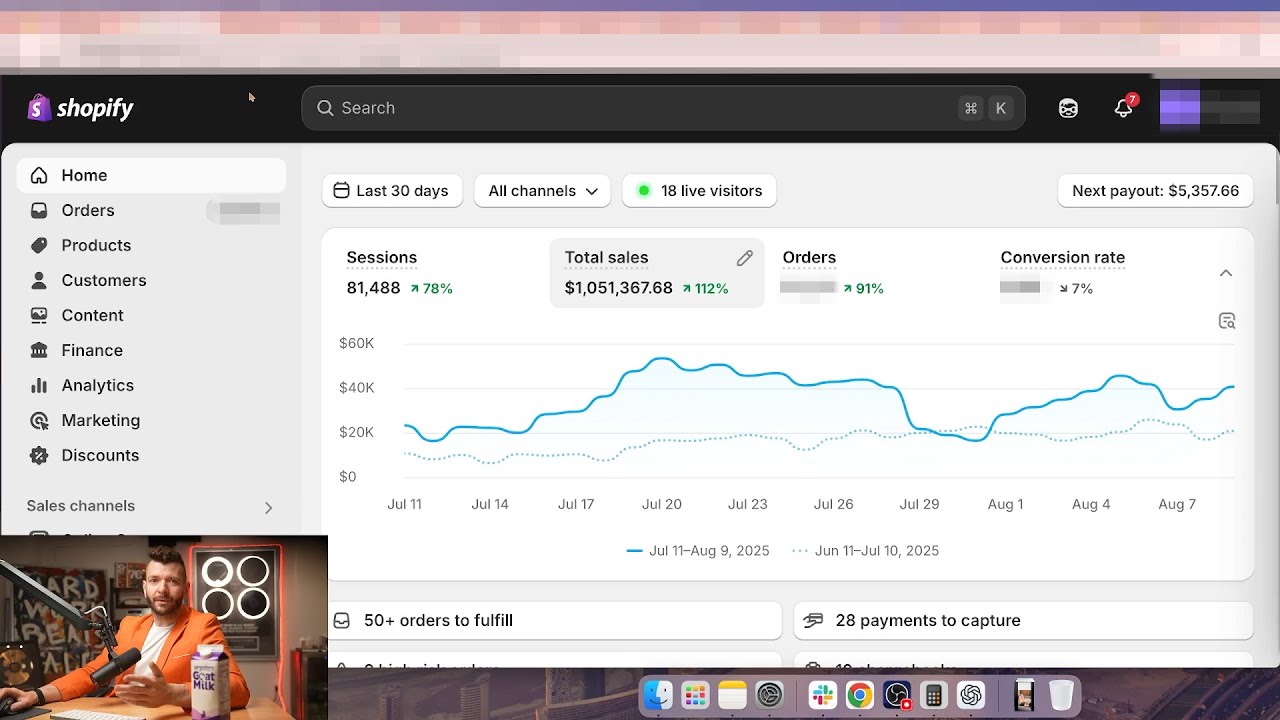Image resolution: width=1280 pixels, height=720 pixels.
Task: Click the Orders inbox icon in the sidebar
Action: coord(39,210)
